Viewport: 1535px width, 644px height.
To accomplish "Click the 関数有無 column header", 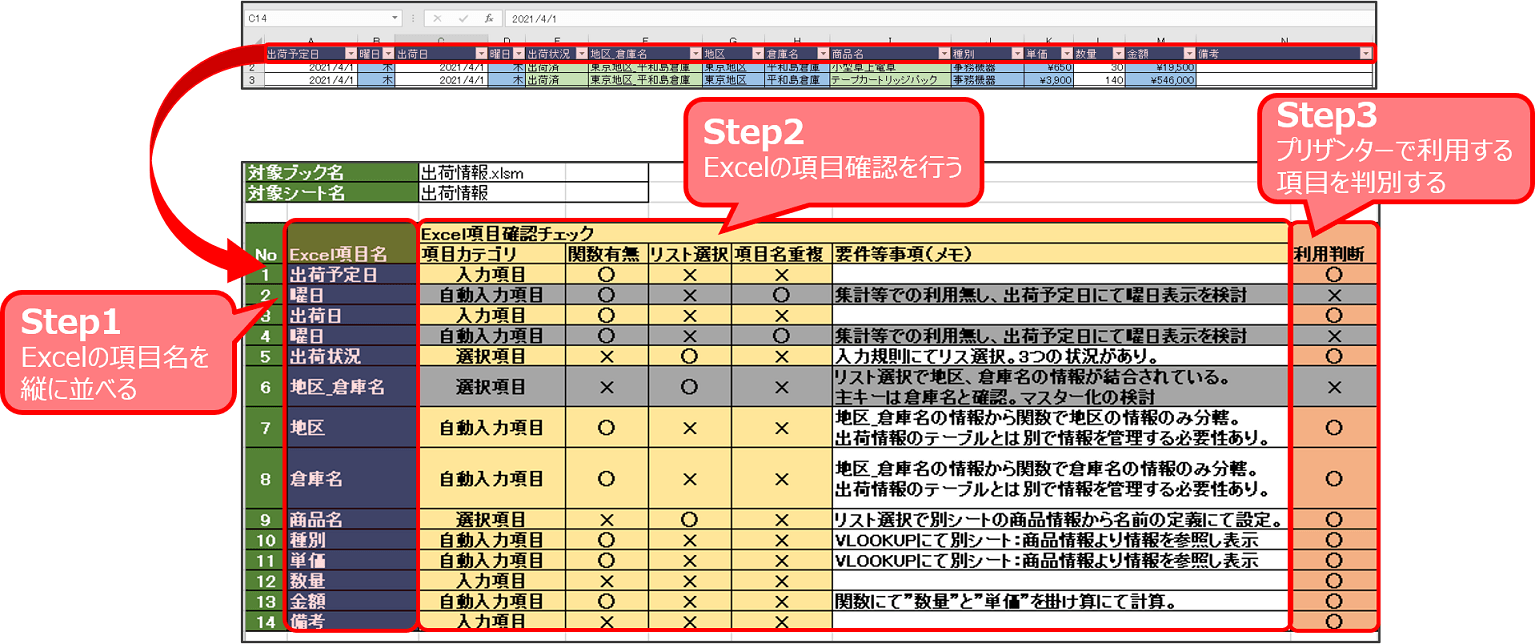I will click(606, 254).
